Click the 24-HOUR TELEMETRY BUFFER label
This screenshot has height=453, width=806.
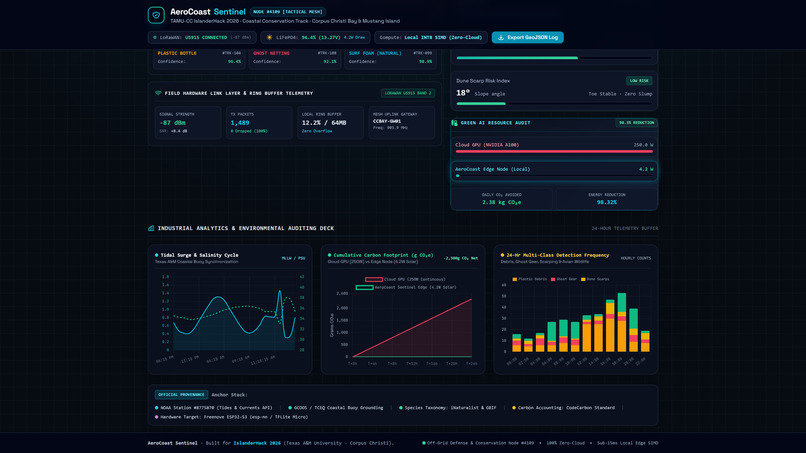tap(625, 228)
